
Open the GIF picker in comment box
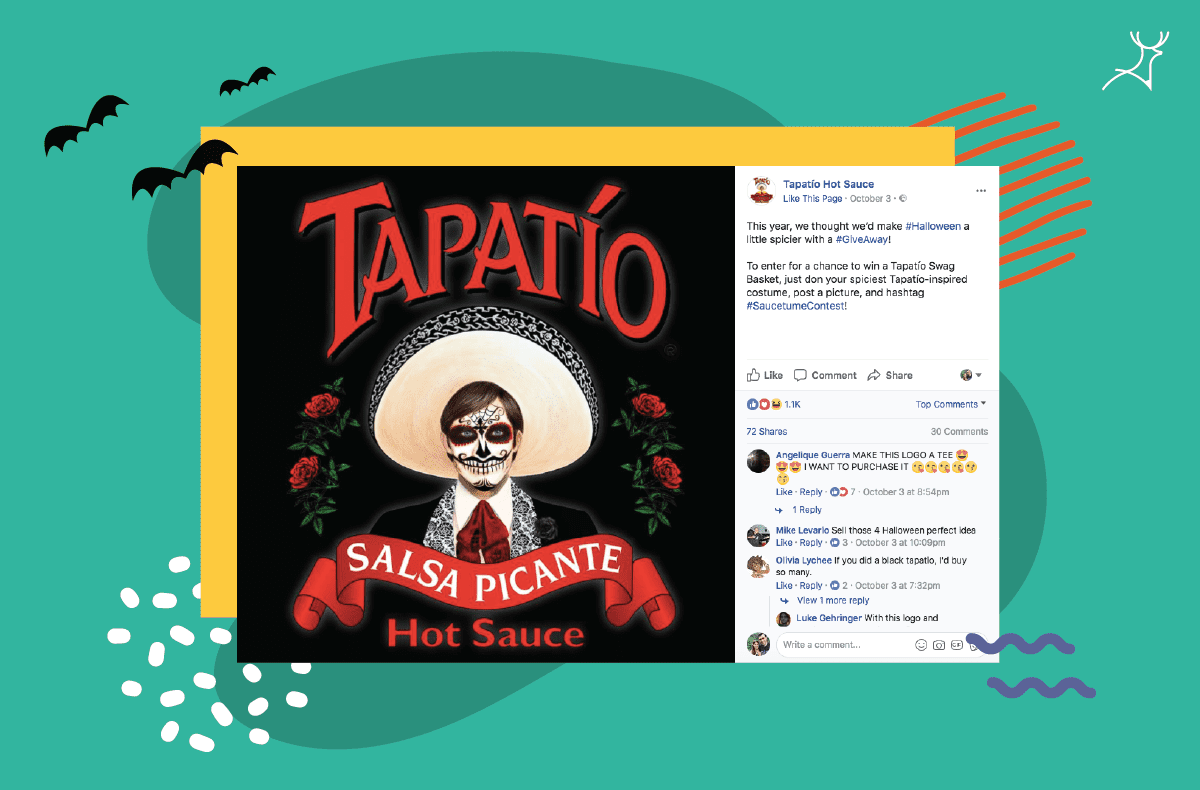957,645
